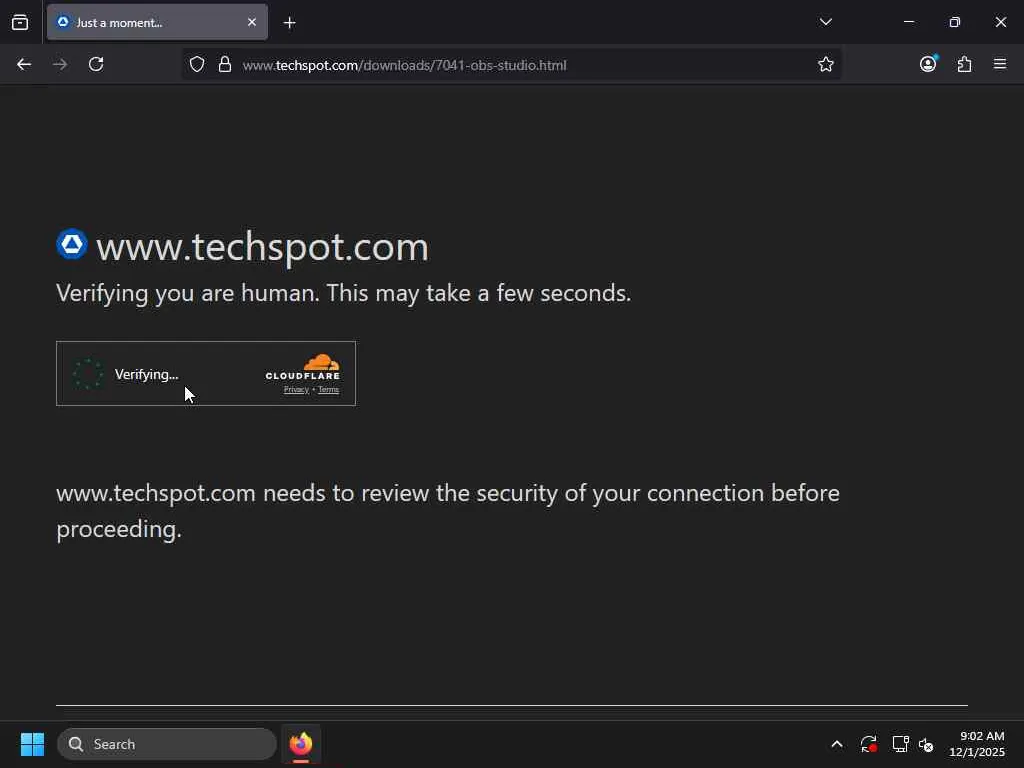The width and height of the screenshot is (1024, 768).
Task: Show site security padlock info
Action: point(225,64)
